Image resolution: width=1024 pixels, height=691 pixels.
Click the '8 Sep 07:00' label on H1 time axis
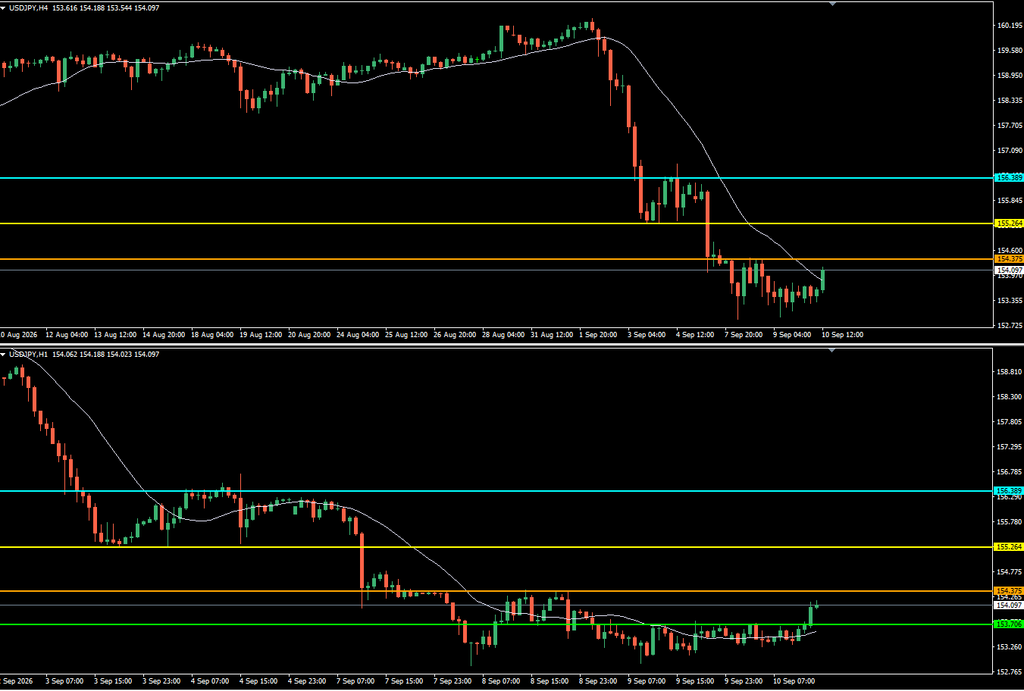tap(503, 681)
